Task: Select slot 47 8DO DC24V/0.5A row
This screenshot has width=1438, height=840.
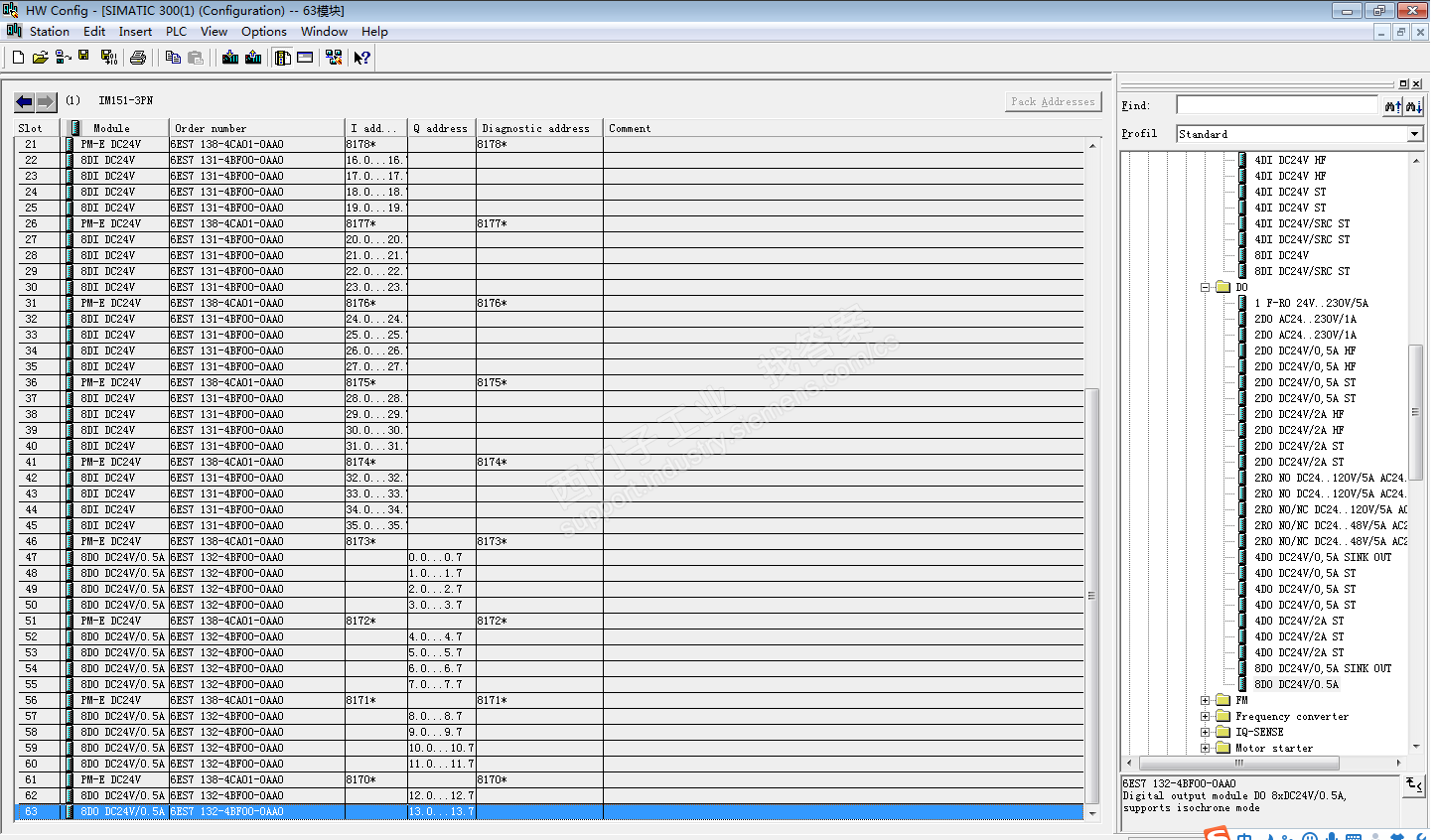Action: coord(550,557)
